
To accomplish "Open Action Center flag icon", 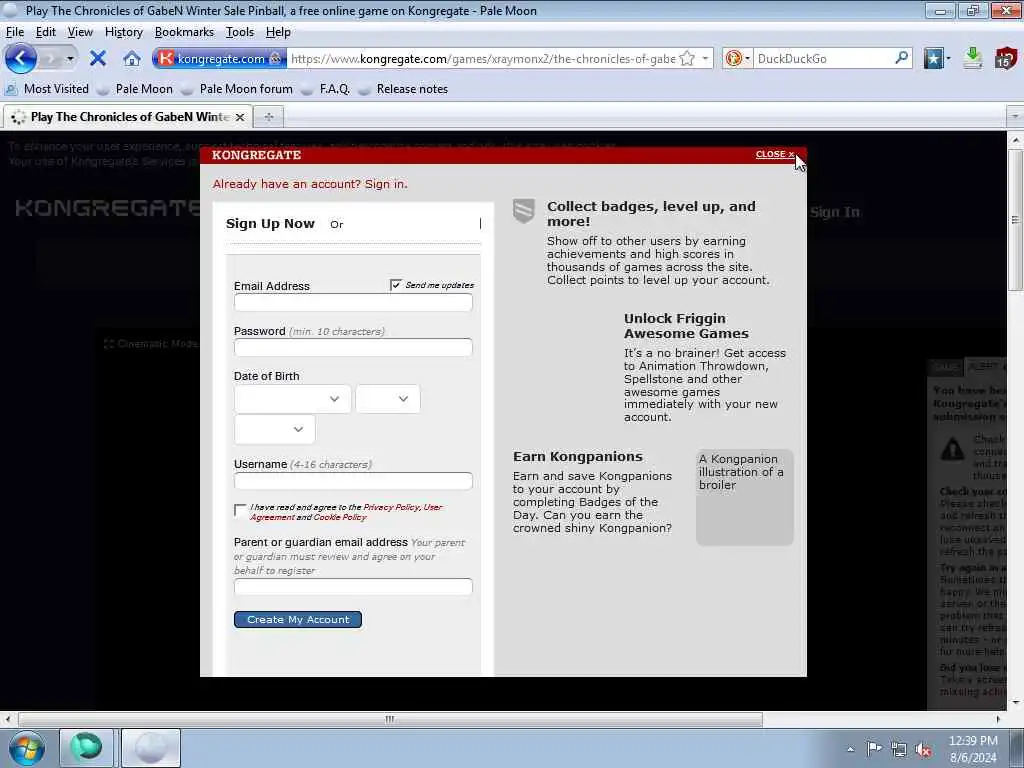I will coord(874,749).
